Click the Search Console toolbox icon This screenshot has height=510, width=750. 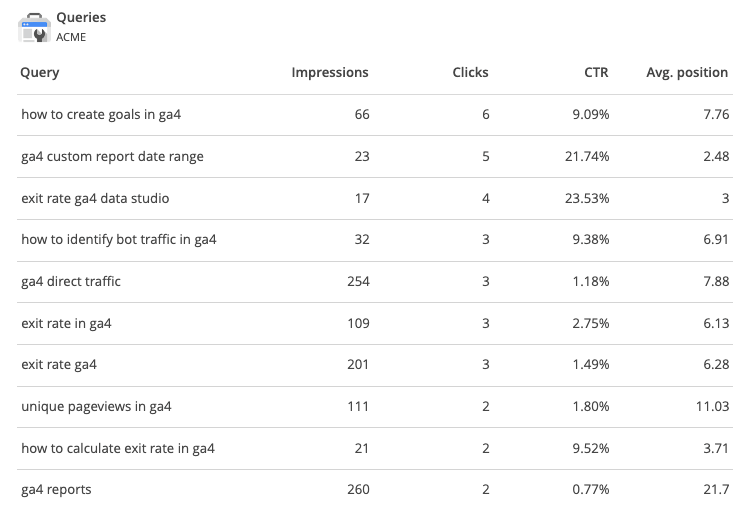coord(34,28)
